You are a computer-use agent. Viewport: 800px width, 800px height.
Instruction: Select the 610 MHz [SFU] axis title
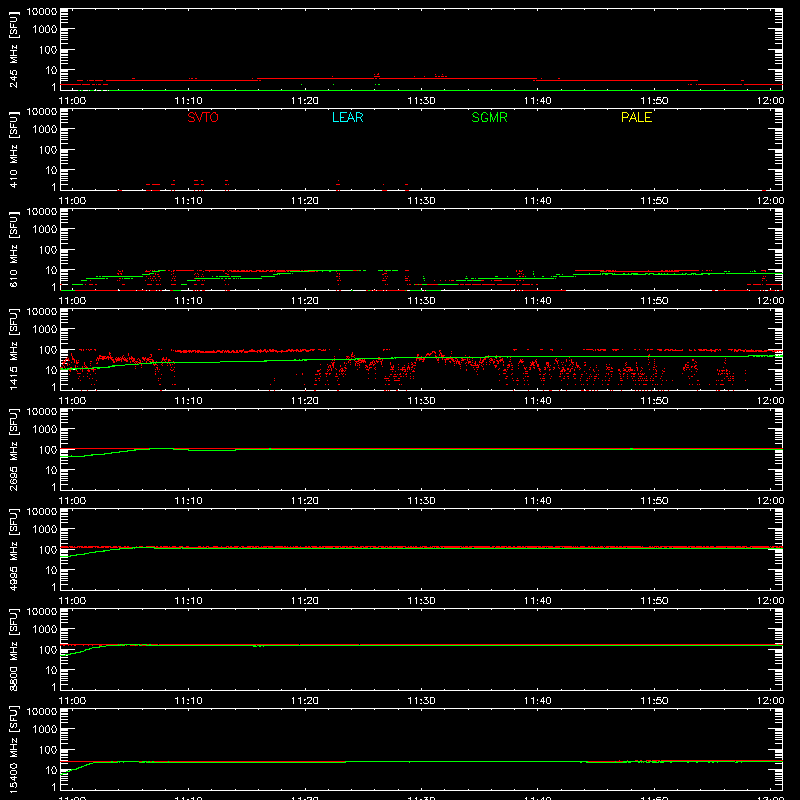click(x=13, y=249)
